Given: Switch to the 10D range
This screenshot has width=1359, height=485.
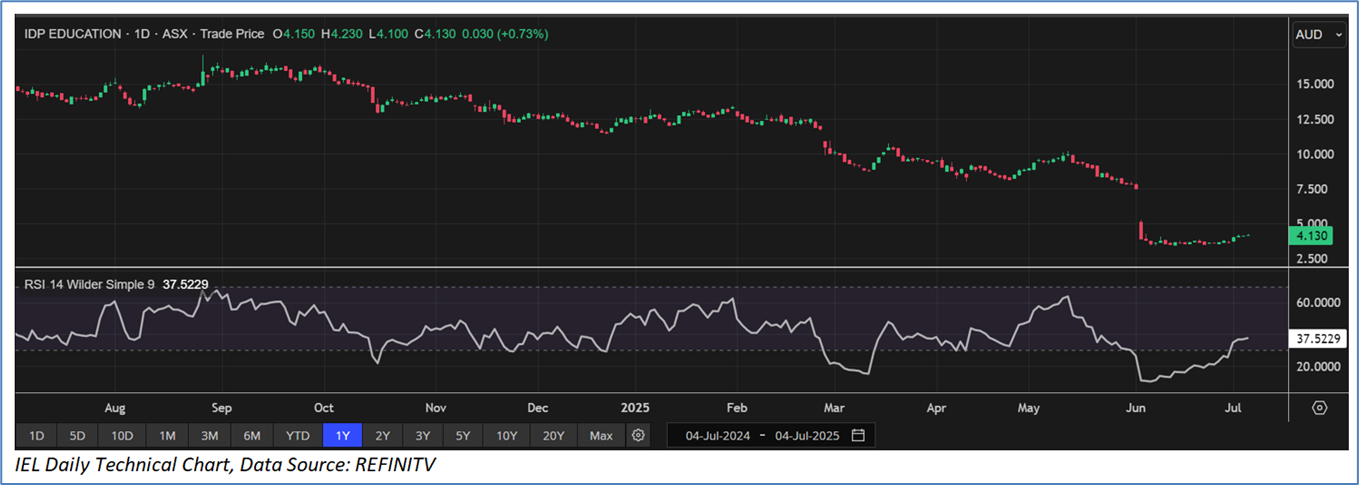Looking at the screenshot, I should pyautogui.click(x=122, y=436).
